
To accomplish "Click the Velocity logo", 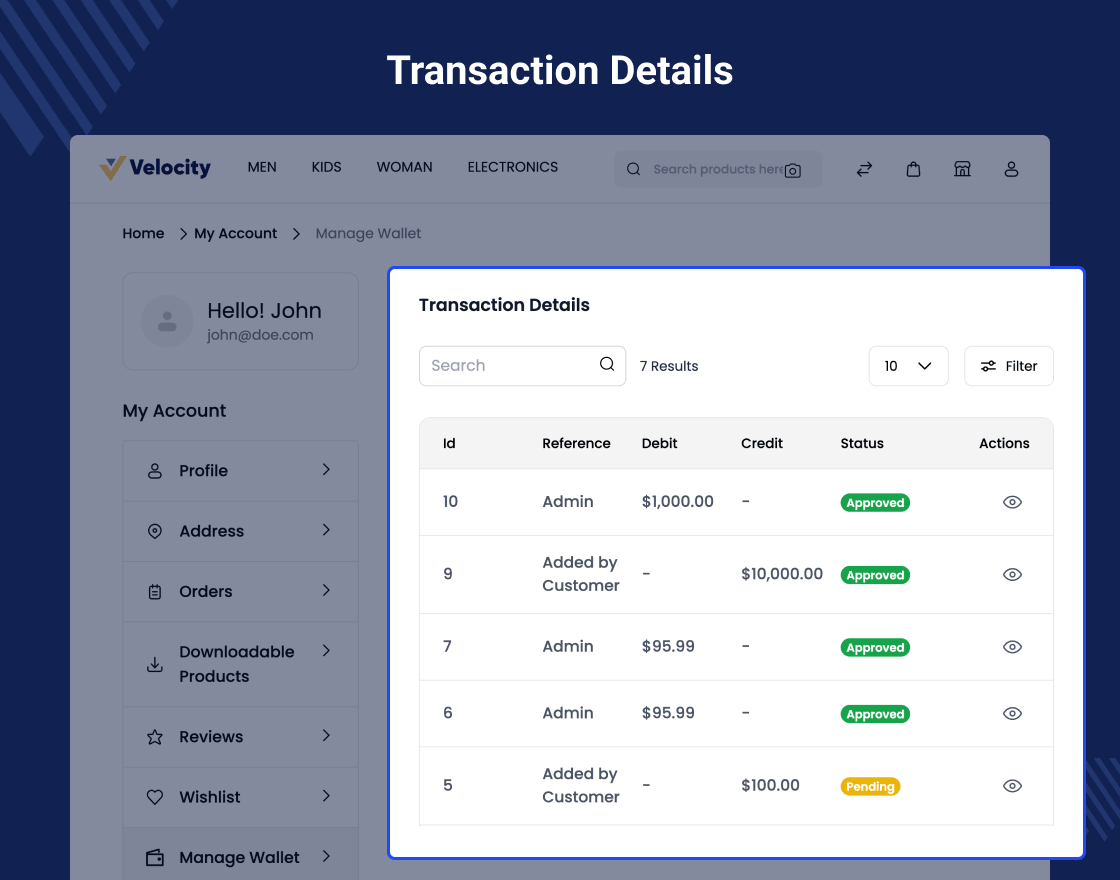I will (155, 168).
